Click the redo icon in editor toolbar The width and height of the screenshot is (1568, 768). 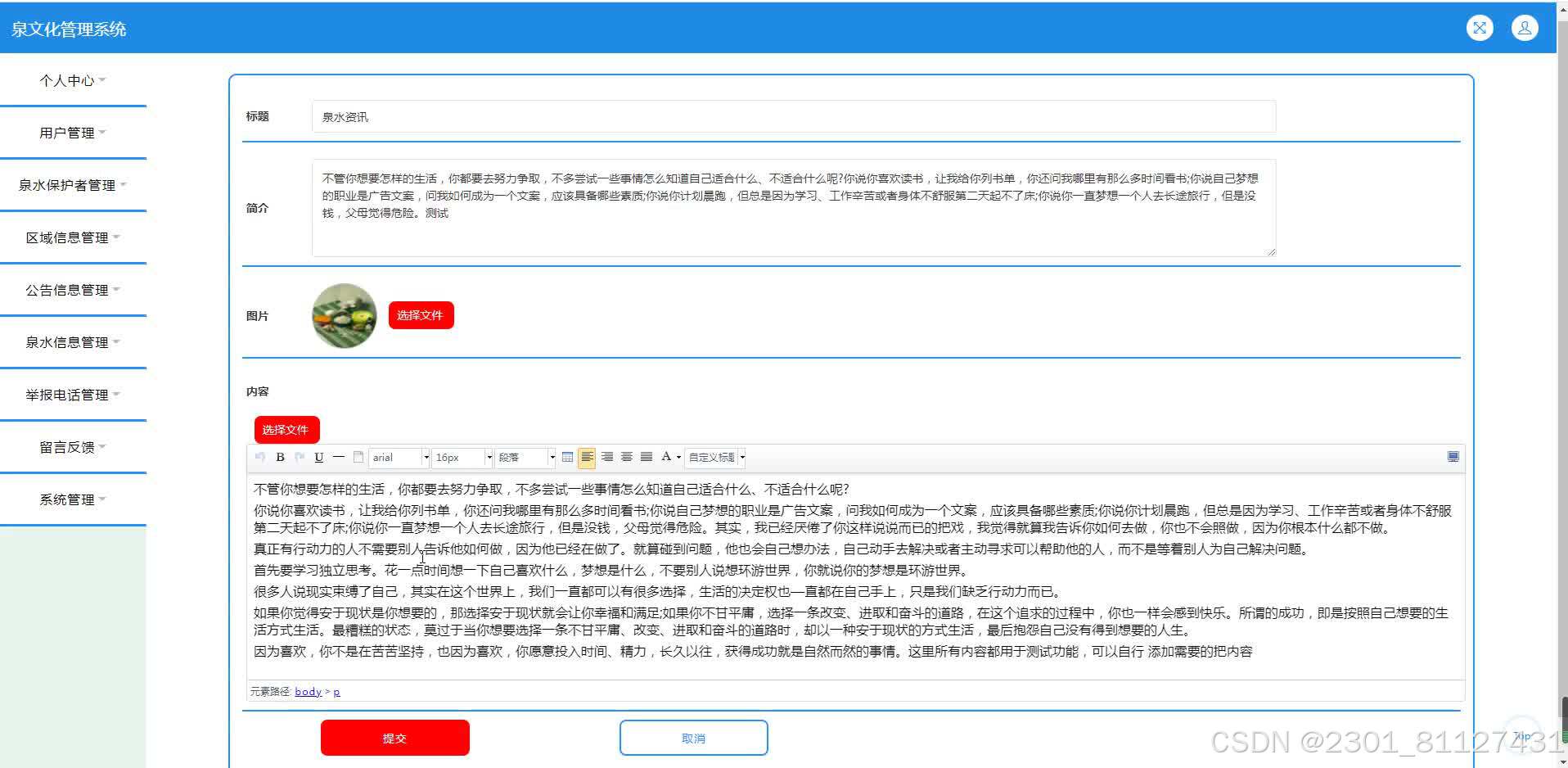[x=300, y=457]
